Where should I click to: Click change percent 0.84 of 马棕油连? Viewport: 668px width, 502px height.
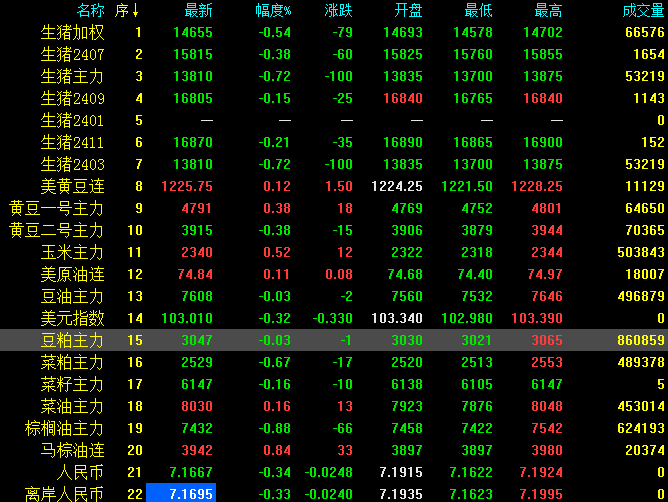[277, 450]
